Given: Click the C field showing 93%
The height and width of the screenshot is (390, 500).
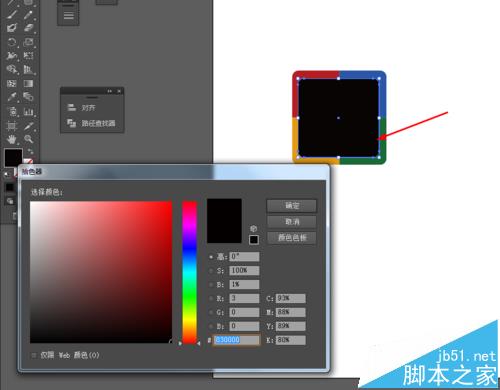Looking at the screenshot, I should [290, 298].
